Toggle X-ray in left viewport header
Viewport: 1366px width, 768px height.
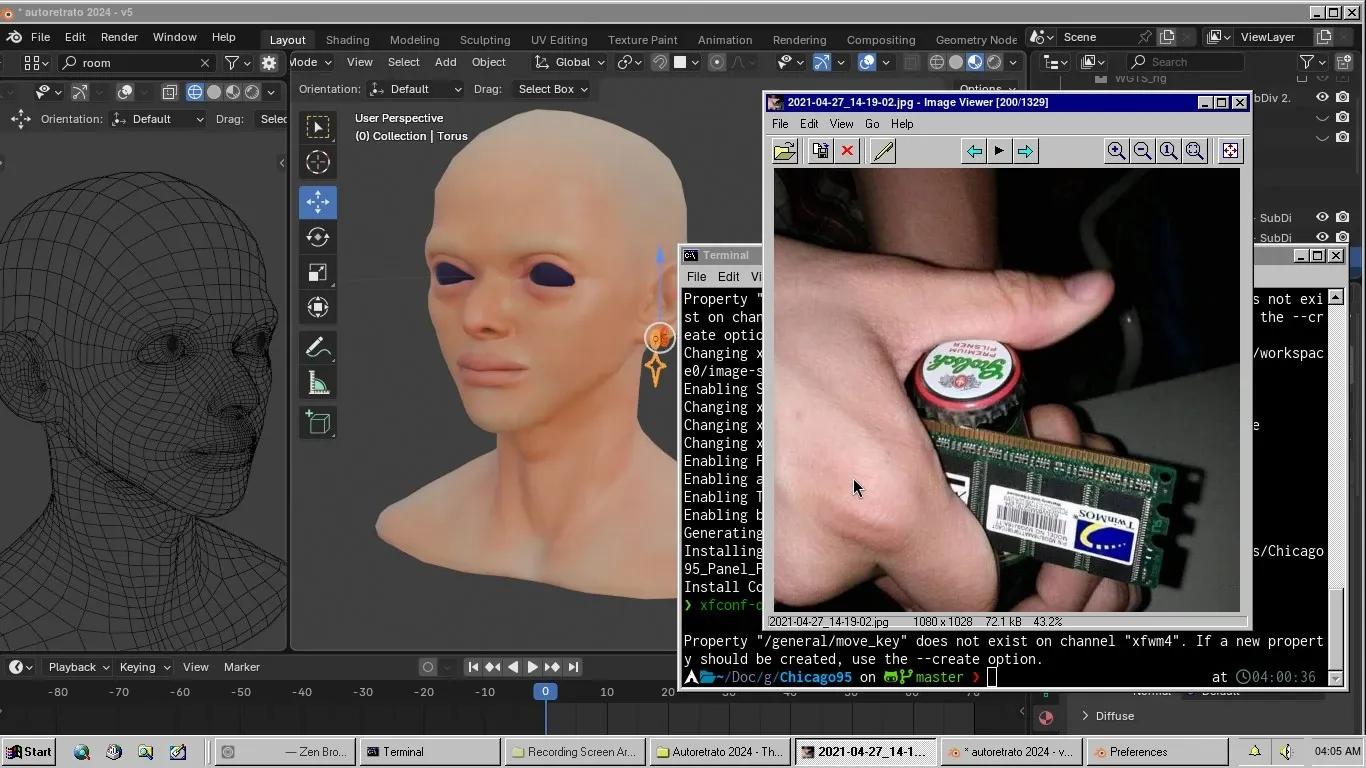pyautogui.click(x=169, y=92)
